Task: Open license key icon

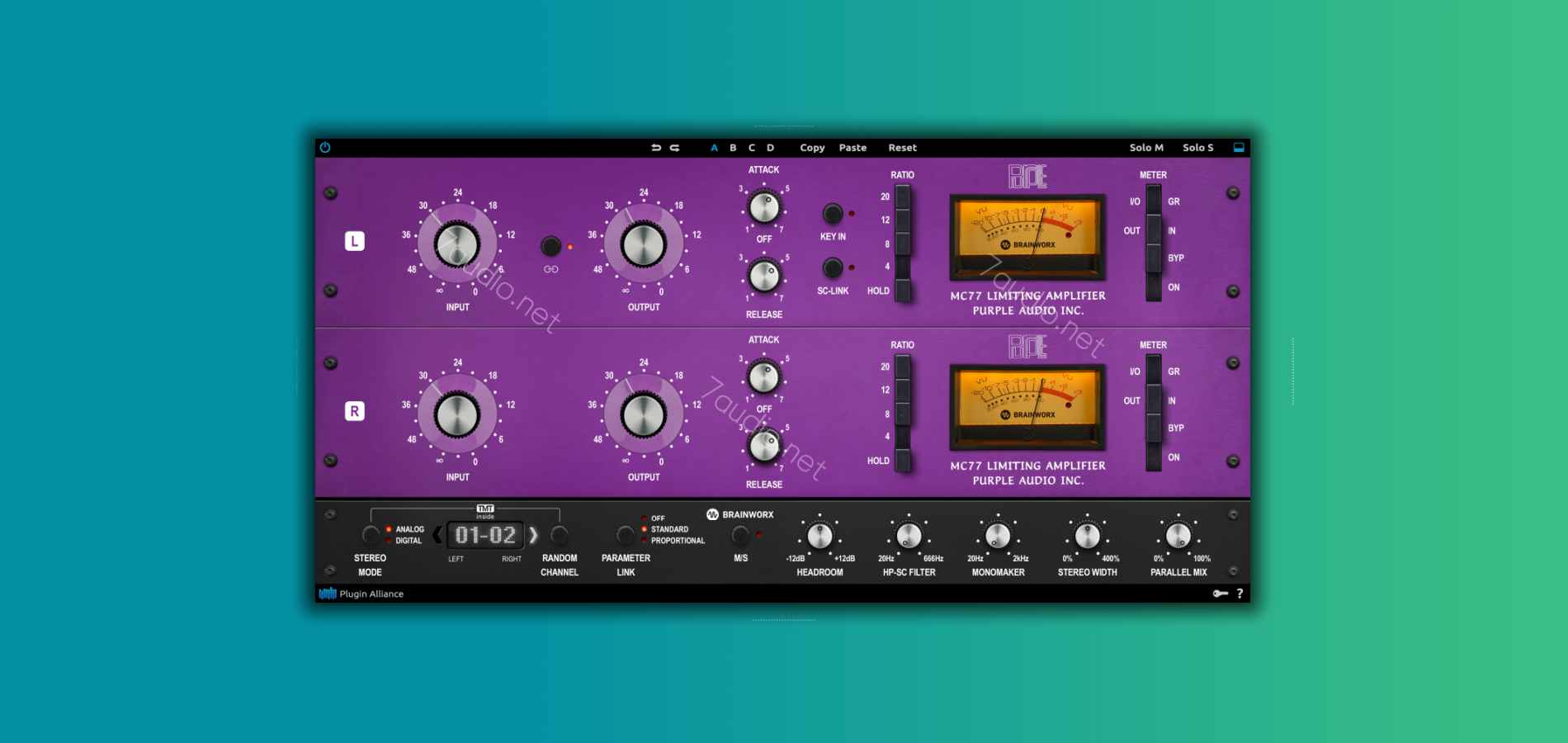Action: coord(1221,594)
